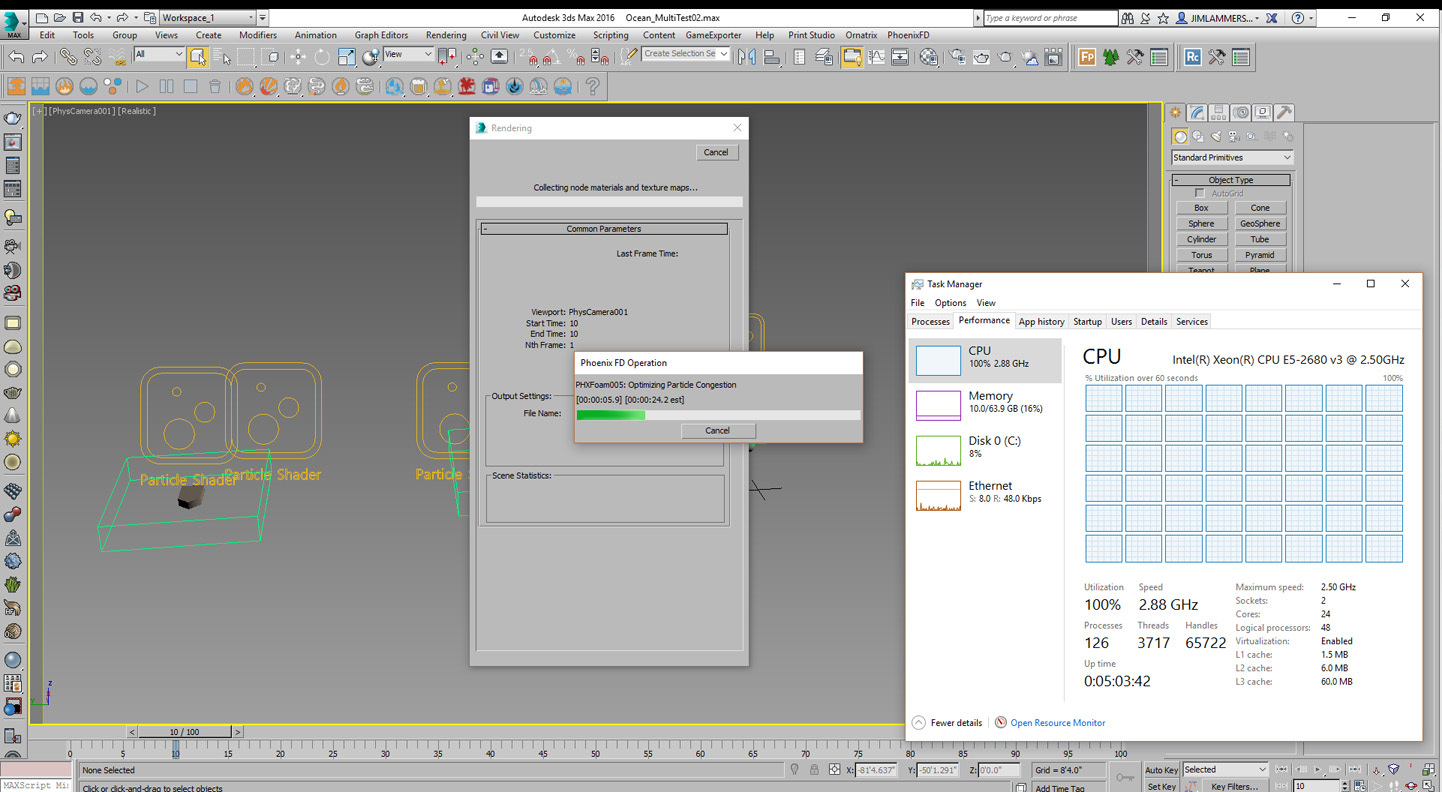Toggle the Auto Key button
Image resolution: width=1442 pixels, height=792 pixels.
pyautogui.click(x=1161, y=770)
